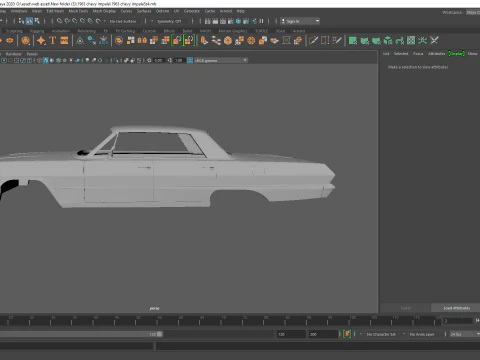480x360 pixels.
Task: Apply the Bevel shelf tool
Action: (x=228, y=41)
